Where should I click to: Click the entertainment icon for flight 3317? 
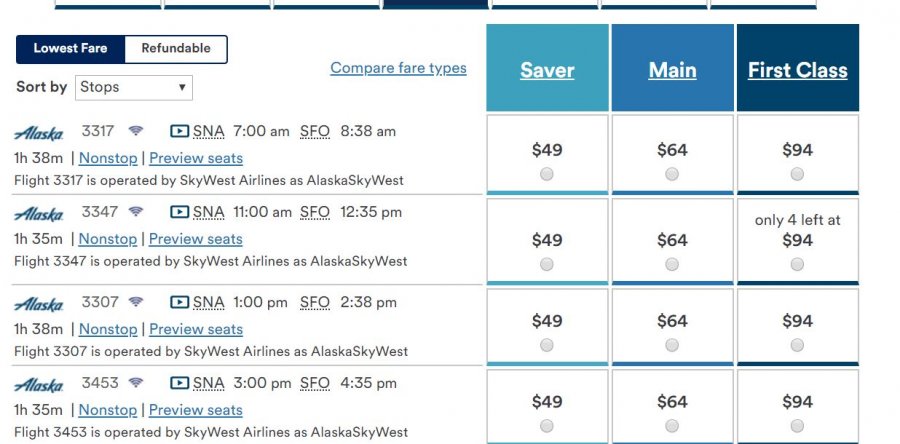[179, 131]
